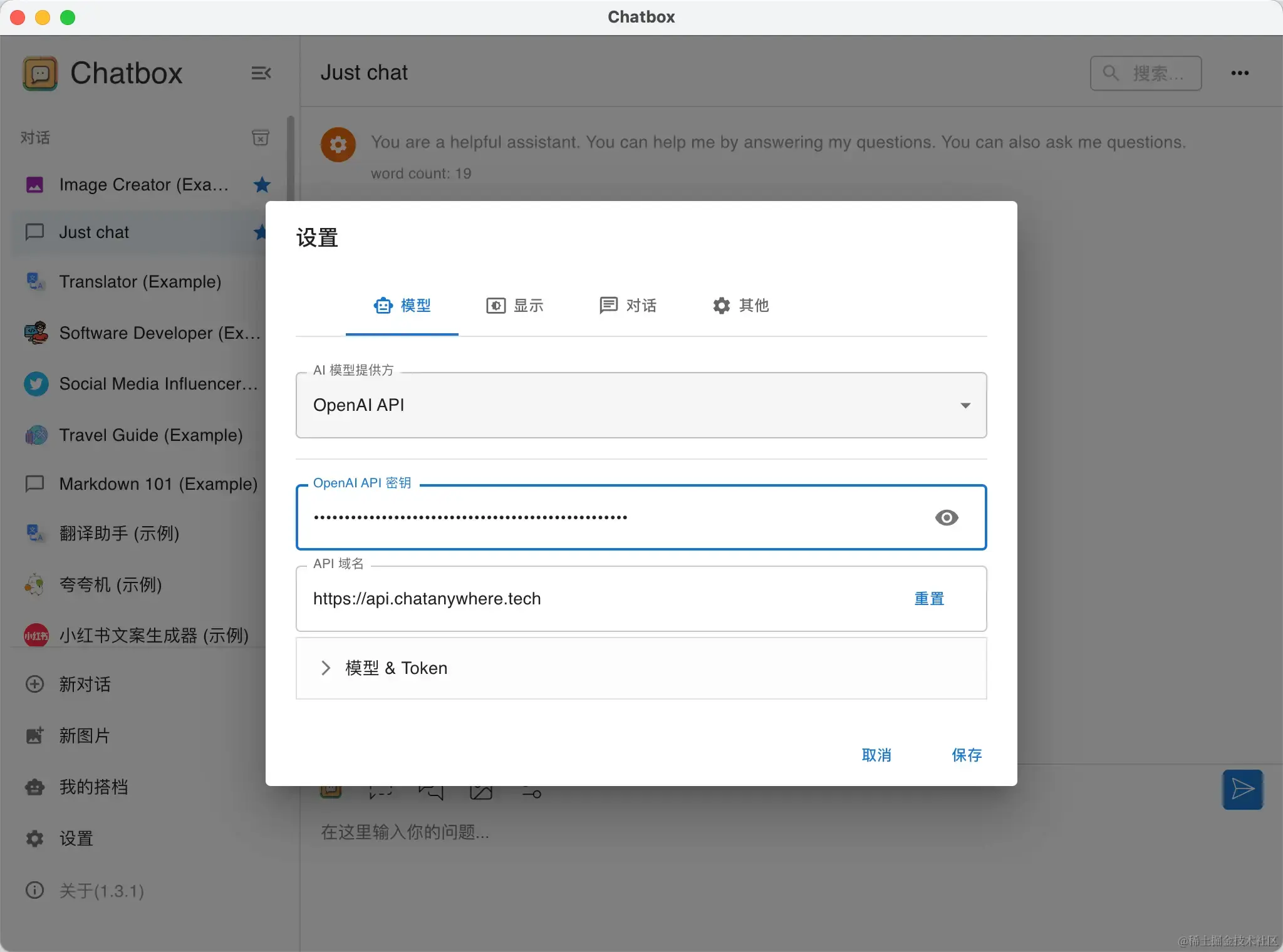The height and width of the screenshot is (952, 1283).
Task: Toggle API key visibility with eye icon
Action: (947, 517)
